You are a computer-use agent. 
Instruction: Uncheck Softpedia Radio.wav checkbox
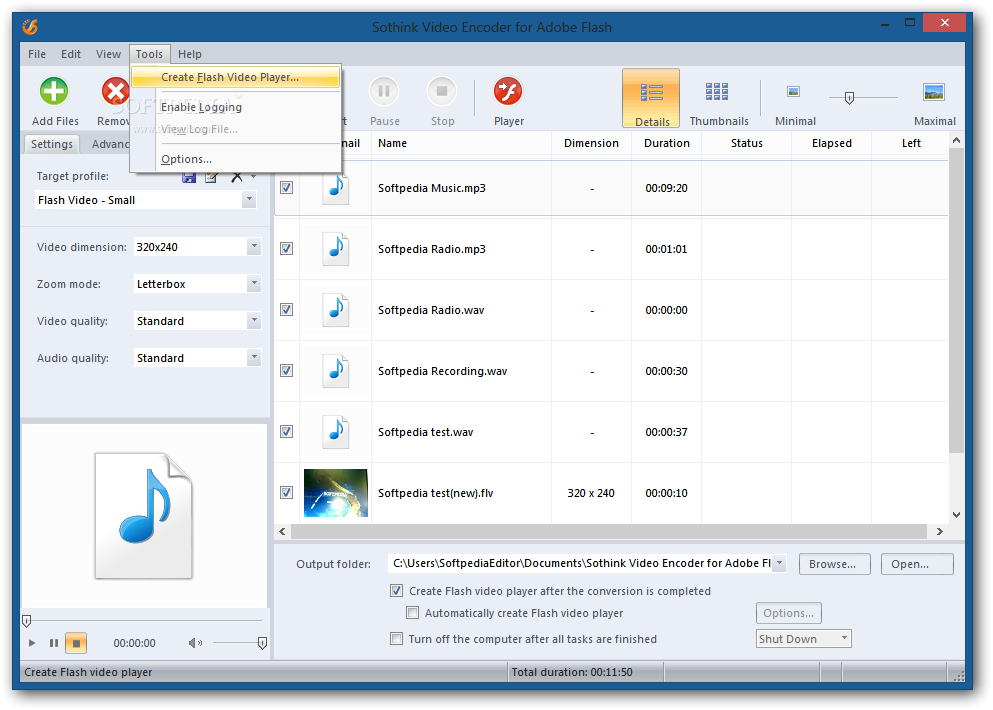pyautogui.click(x=287, y=309)
